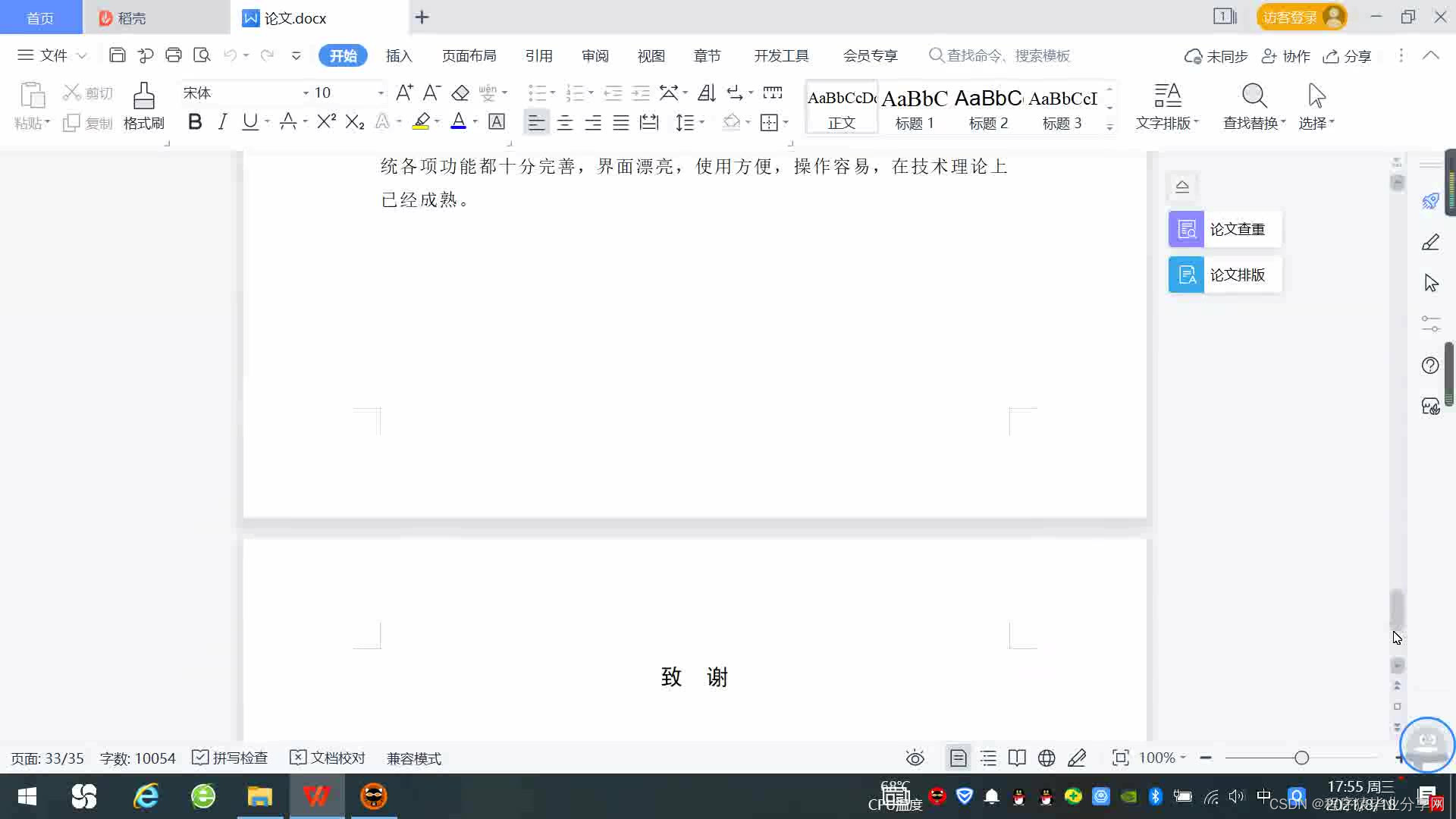Open the font name dropdown
The width and height of the screenshot is (1456, 819).
tap(306, 93)
